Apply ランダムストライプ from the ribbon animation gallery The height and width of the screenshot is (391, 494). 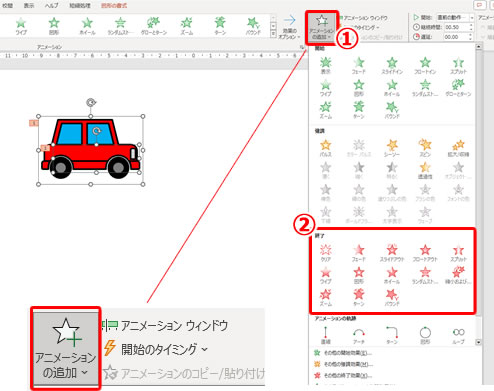coord(120,26)
